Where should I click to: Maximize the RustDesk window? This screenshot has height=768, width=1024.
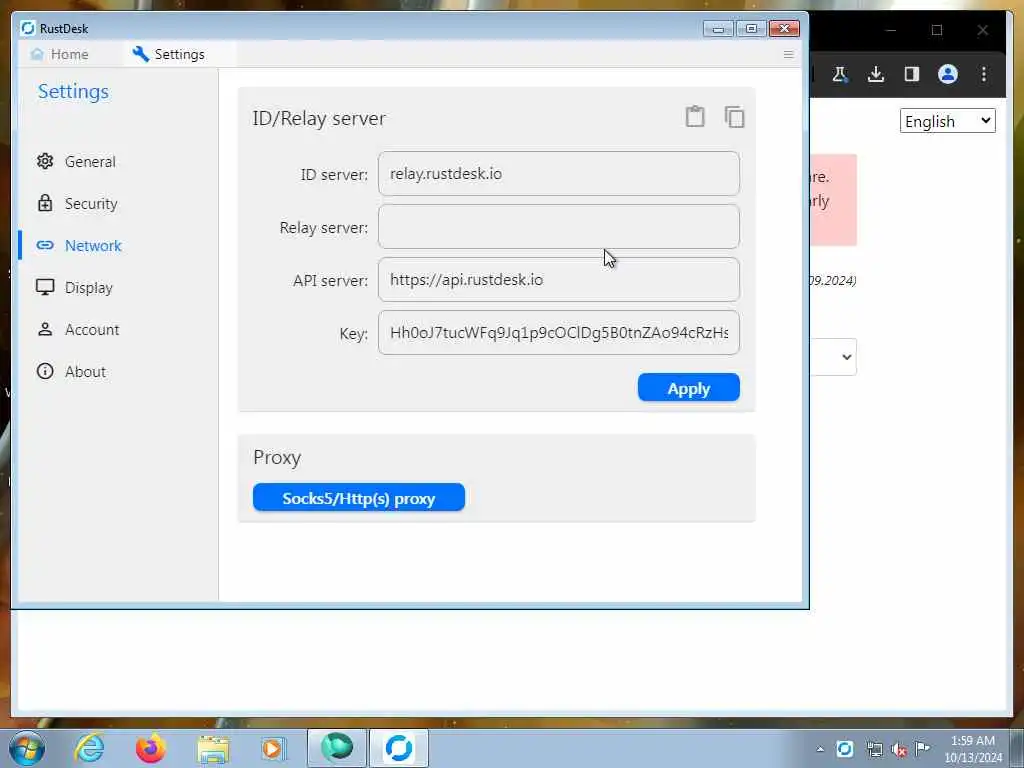coord(751,29)
